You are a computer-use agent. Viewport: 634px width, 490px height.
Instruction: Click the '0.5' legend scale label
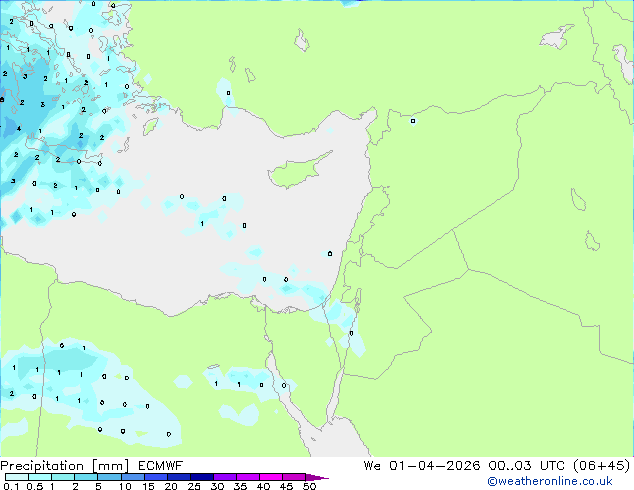35,486
